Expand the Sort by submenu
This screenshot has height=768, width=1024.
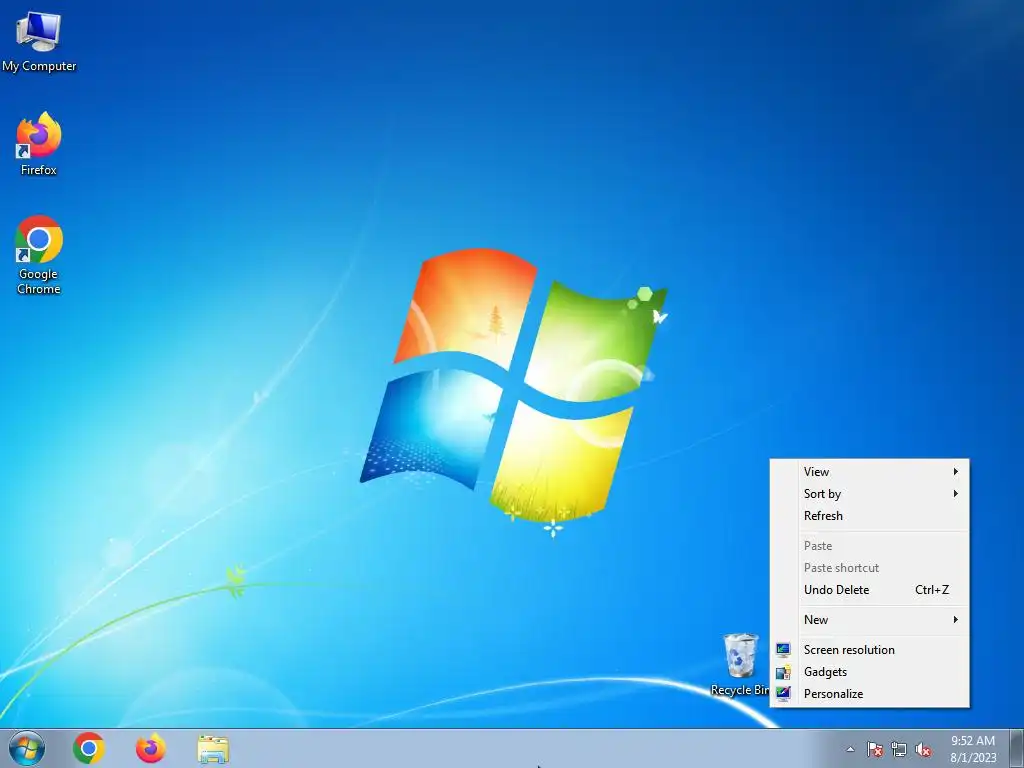point(870,494)
